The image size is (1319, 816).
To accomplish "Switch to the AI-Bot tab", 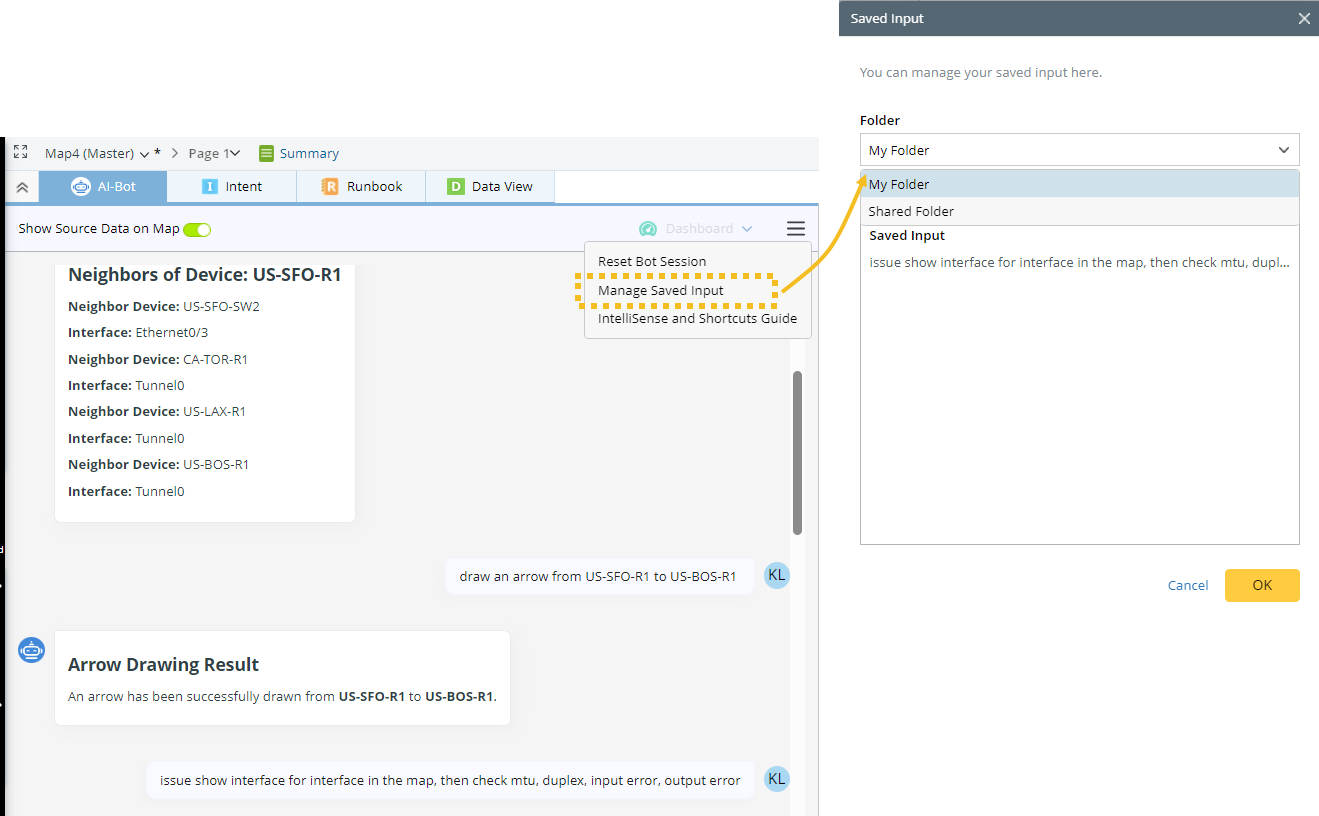I will point(103,187).
